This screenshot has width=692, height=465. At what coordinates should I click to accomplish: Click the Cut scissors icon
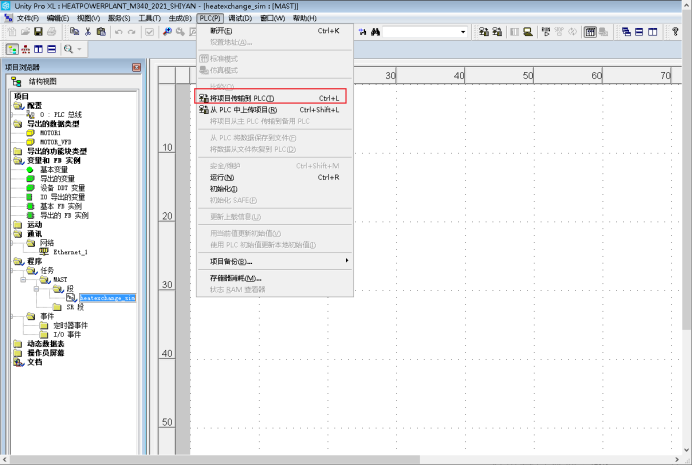(88, 32)
